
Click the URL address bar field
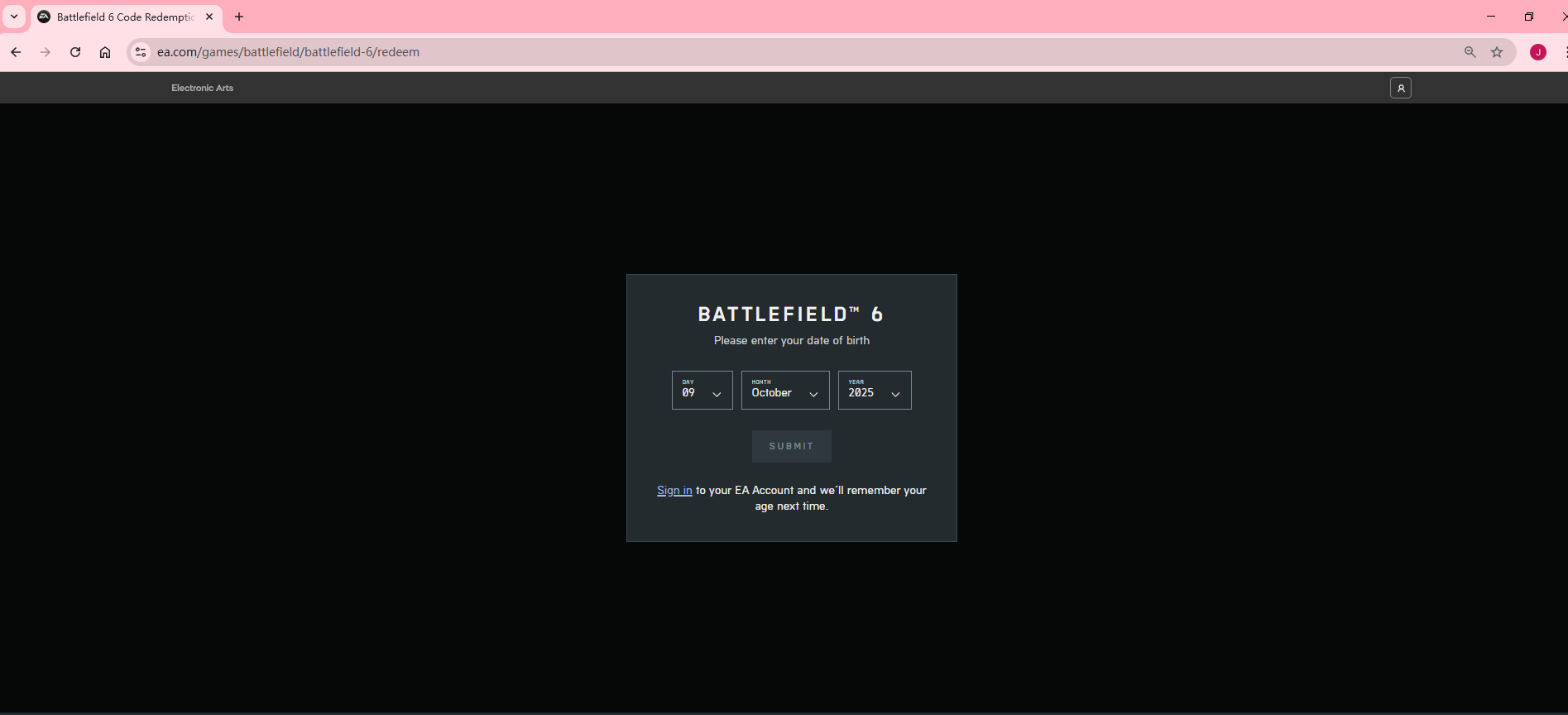[x=745, y=52]
